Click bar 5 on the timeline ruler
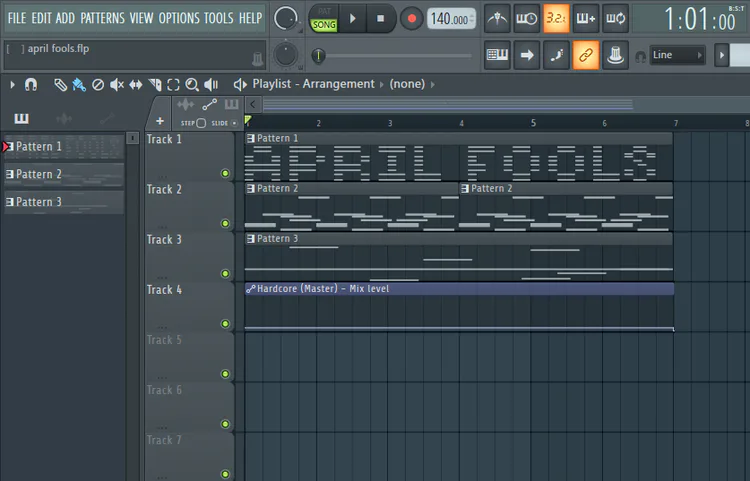This screenshot has height=481, width=750. coord(533,123)
